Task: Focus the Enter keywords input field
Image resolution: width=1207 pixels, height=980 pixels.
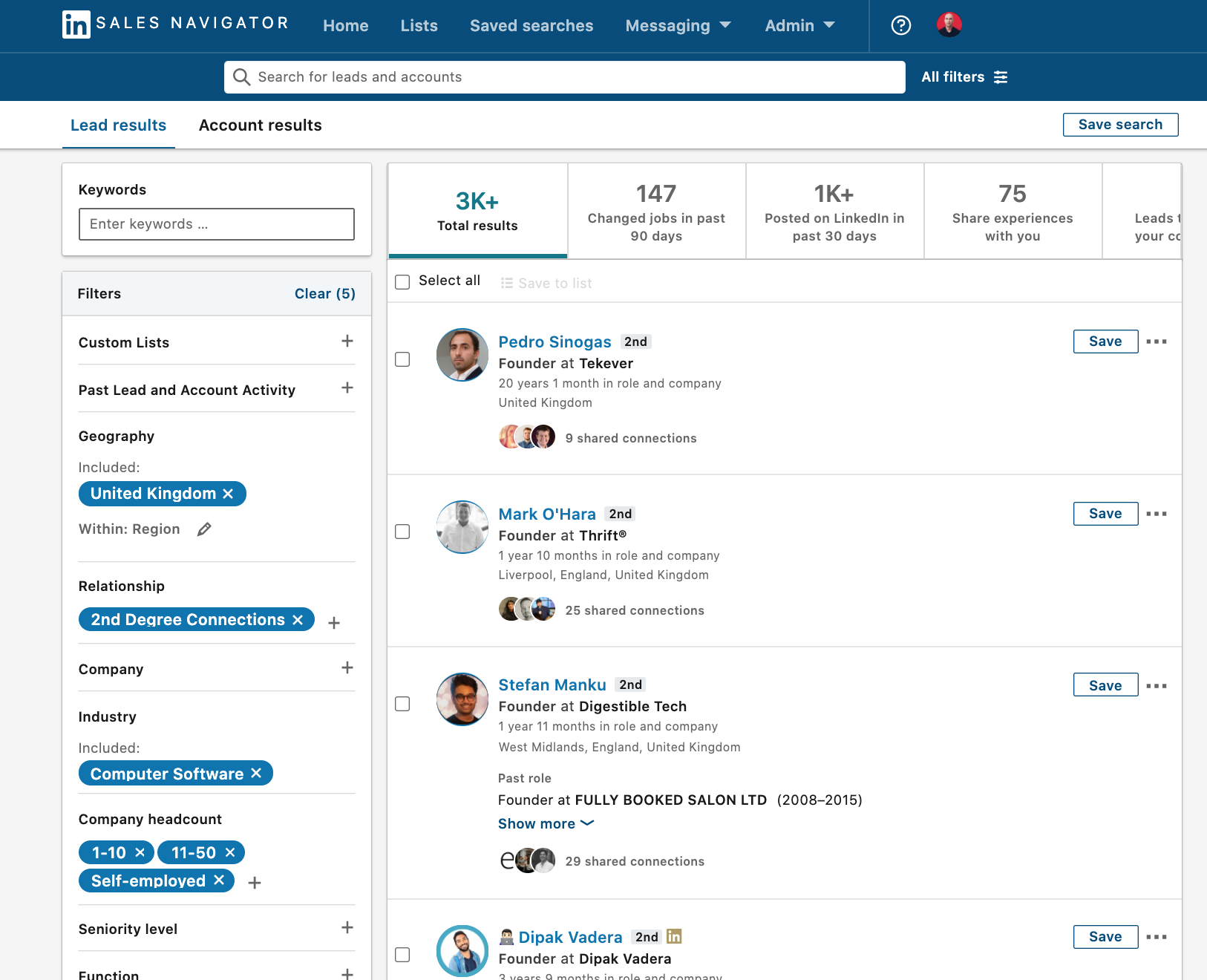Action: point(217,224)
